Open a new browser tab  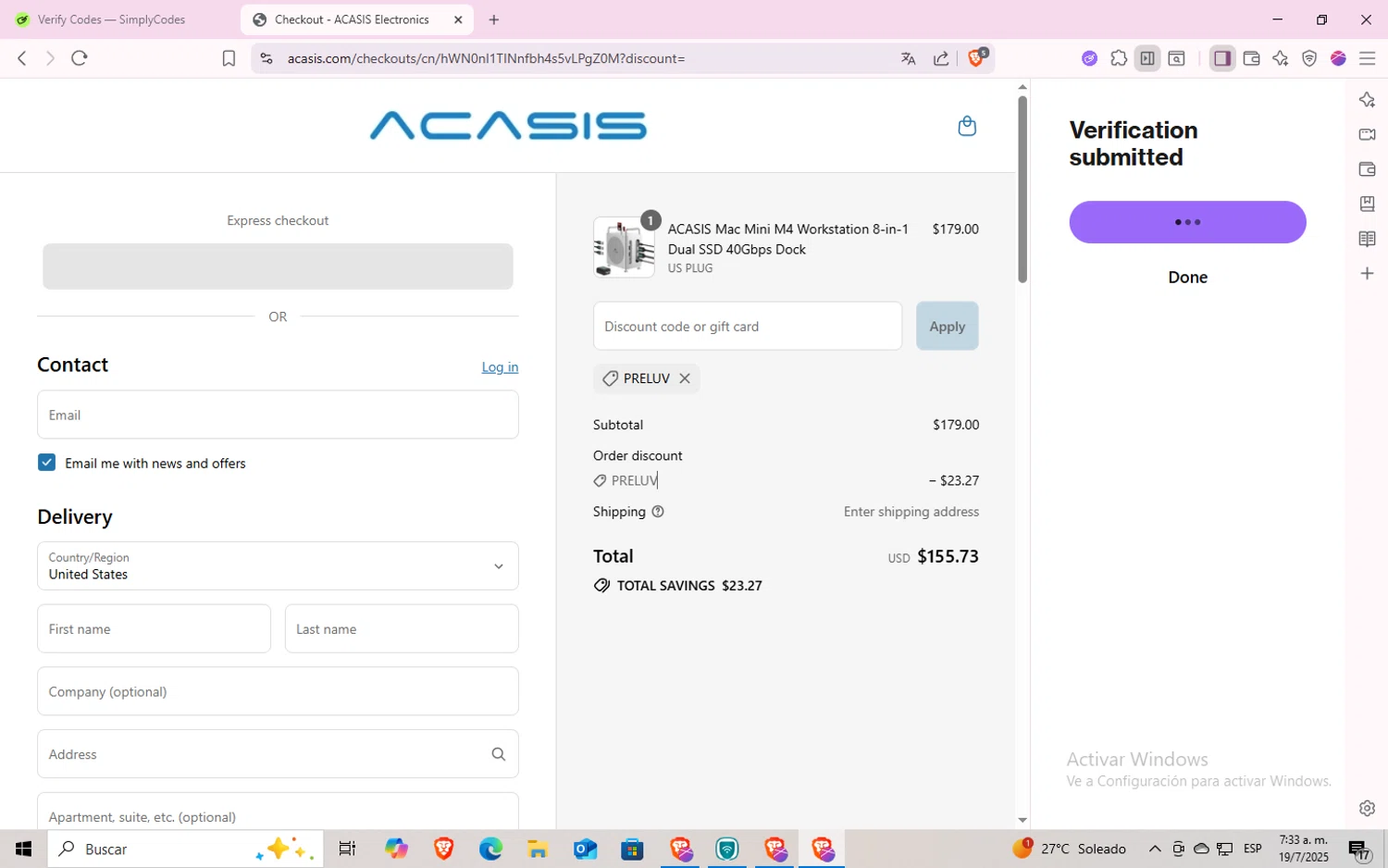coord(494,19)
